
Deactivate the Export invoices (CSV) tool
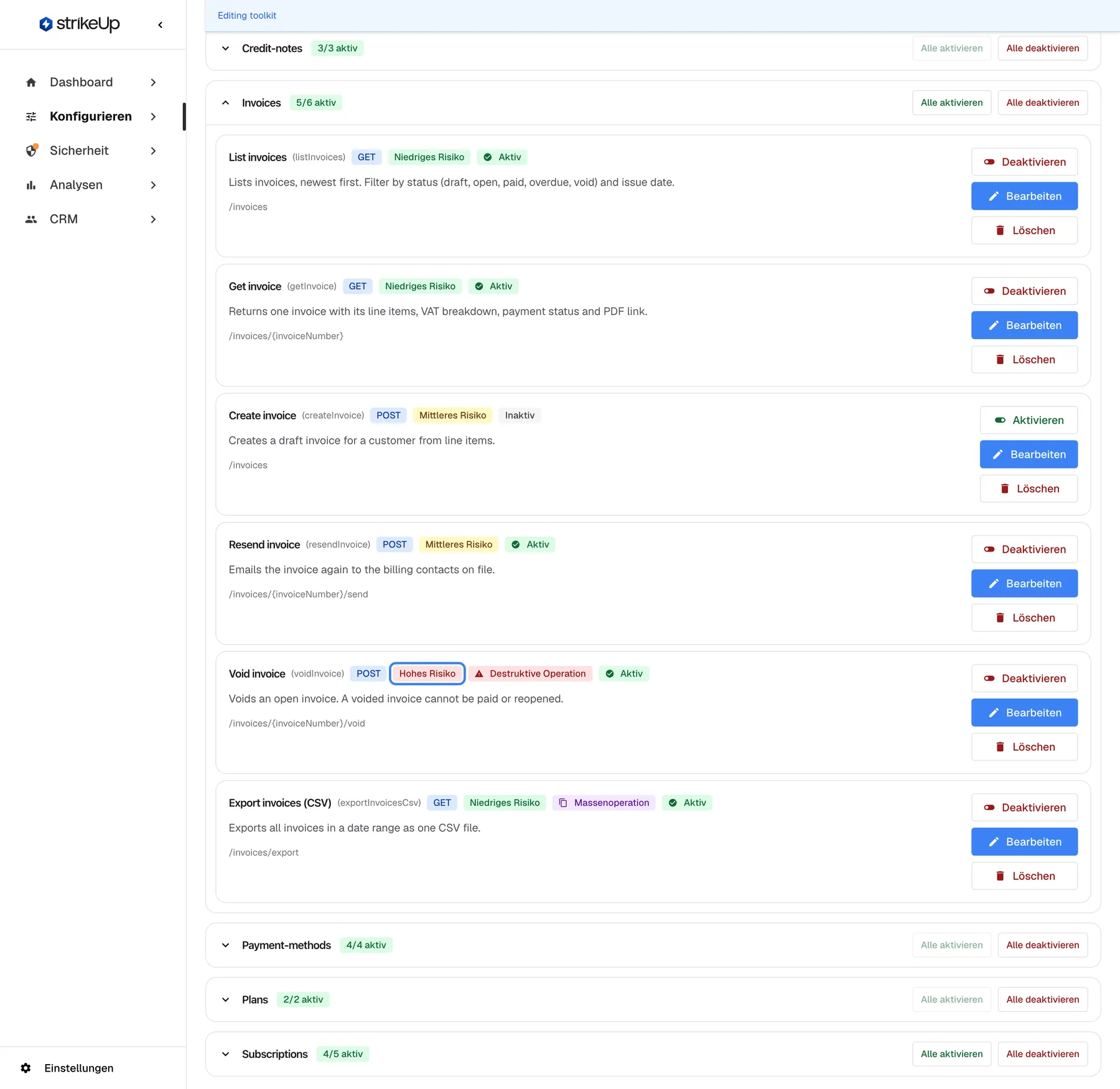tap(1024, 808)
